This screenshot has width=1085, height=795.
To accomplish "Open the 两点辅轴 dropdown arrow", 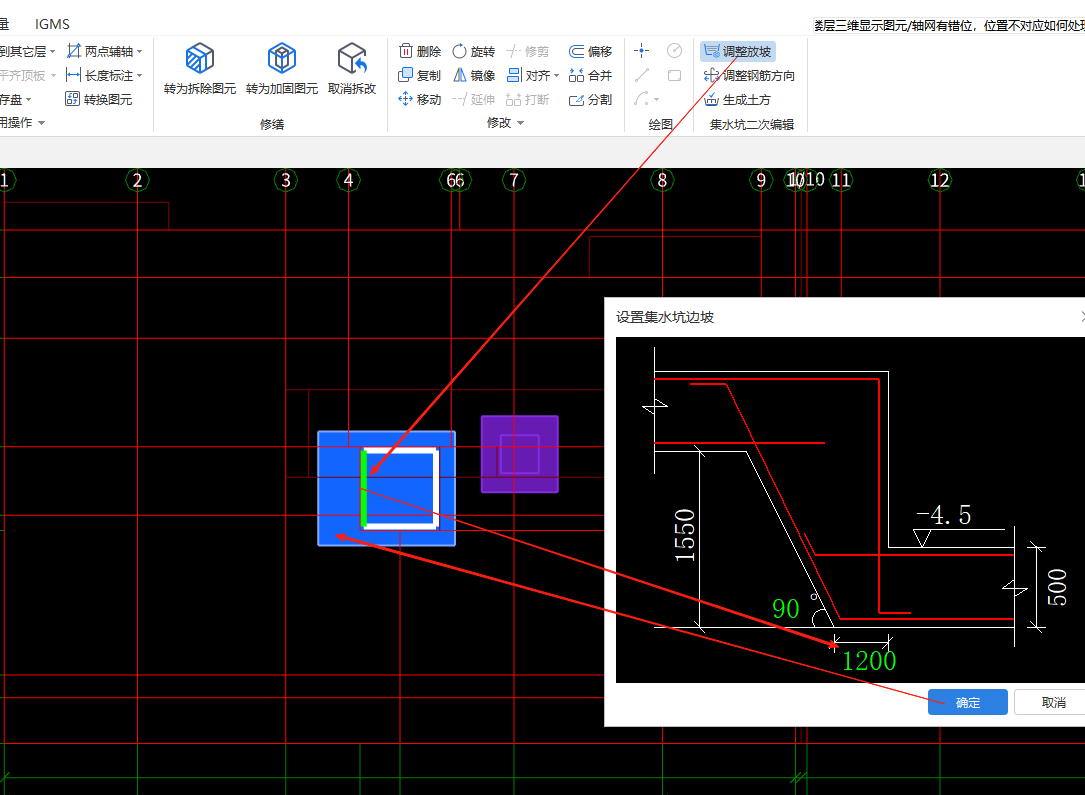I will pos(139,52).
